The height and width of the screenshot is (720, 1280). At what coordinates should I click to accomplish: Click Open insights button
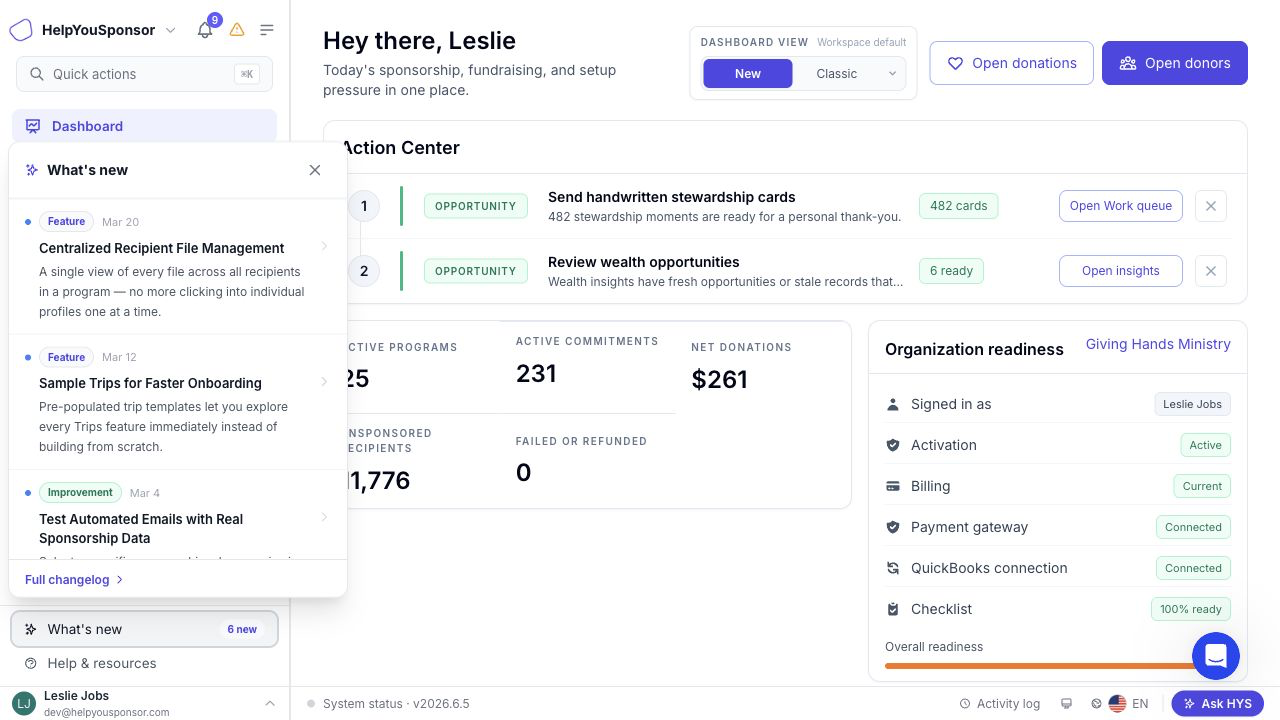(1121, 271)
